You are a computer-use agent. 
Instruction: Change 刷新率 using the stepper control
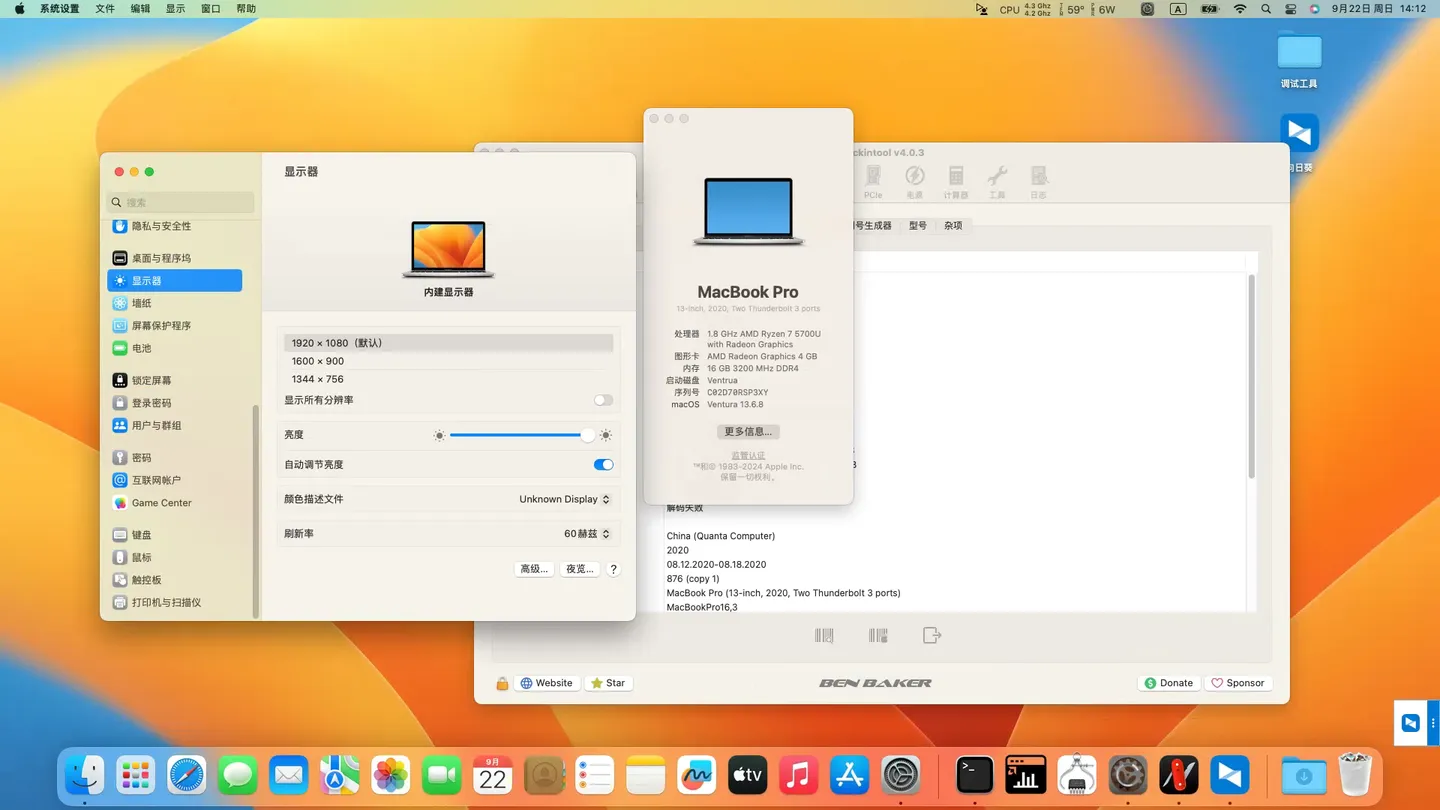607,533
